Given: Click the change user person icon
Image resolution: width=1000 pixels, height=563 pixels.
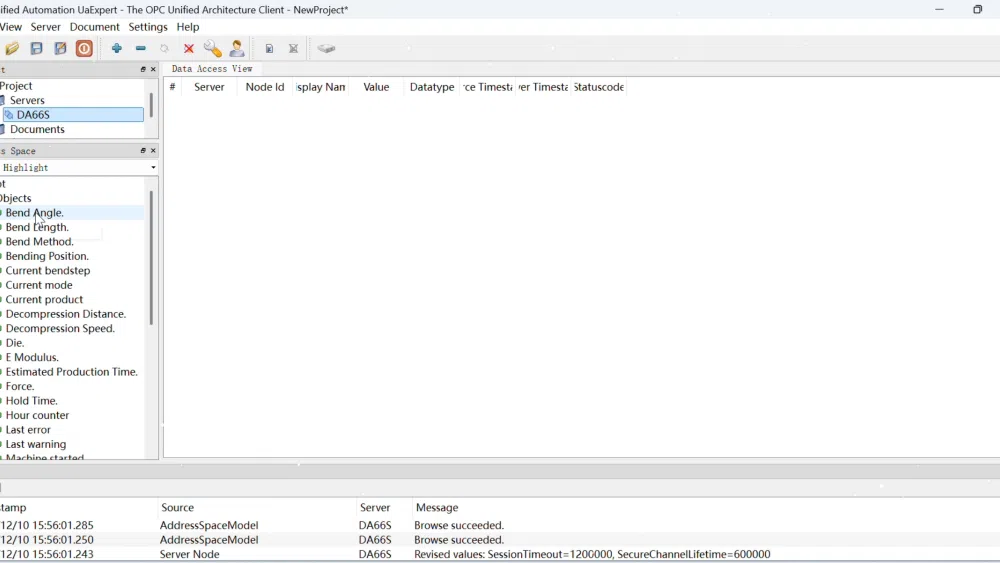Looking at the screenshot, I should (237, 48).
